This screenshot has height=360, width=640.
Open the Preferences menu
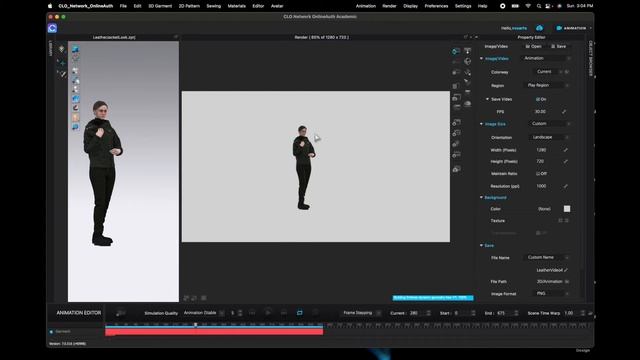436,6
